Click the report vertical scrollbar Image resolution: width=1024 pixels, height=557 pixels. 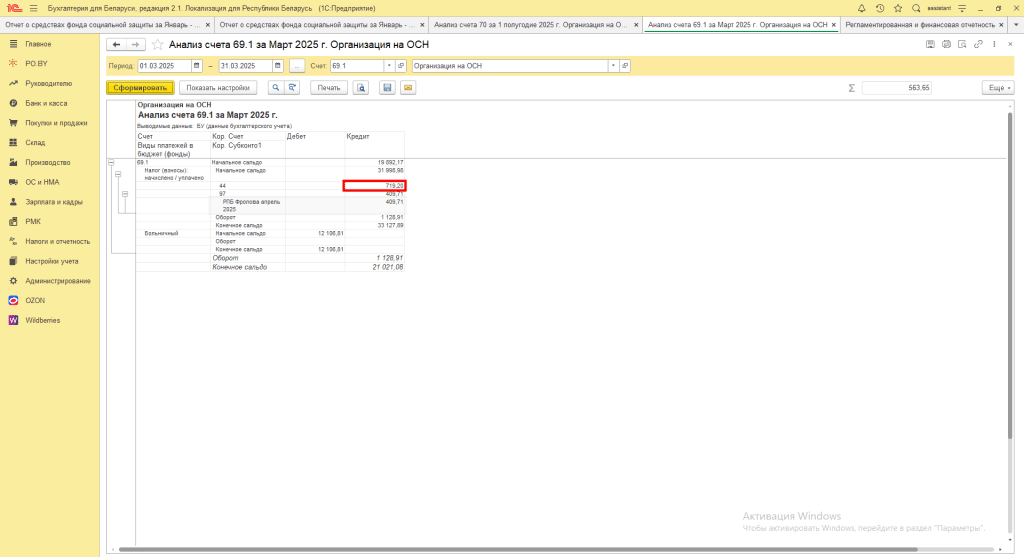pyautogui.click(x=1010, y=274)
